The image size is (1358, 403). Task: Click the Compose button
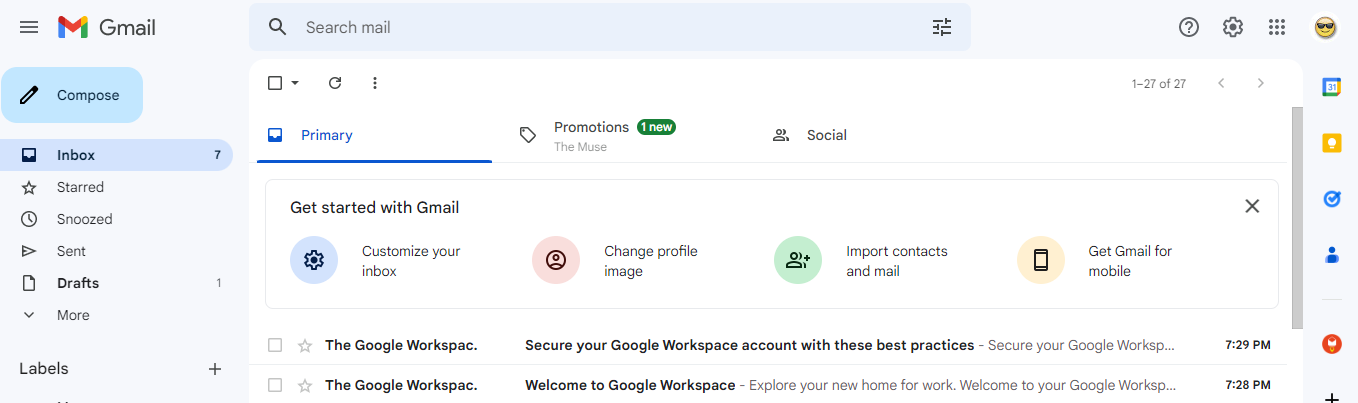(x=72, y=95)
